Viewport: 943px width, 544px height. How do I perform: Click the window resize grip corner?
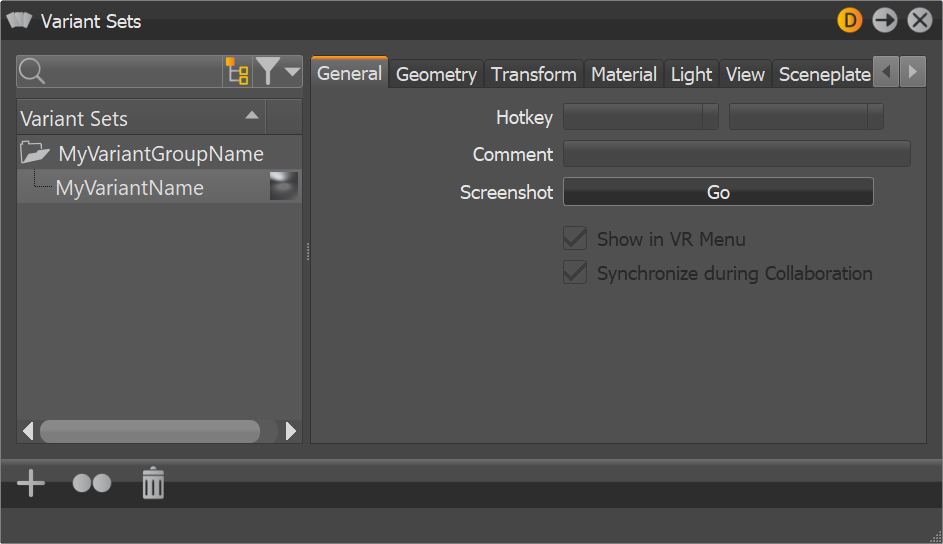coord(936,537)
